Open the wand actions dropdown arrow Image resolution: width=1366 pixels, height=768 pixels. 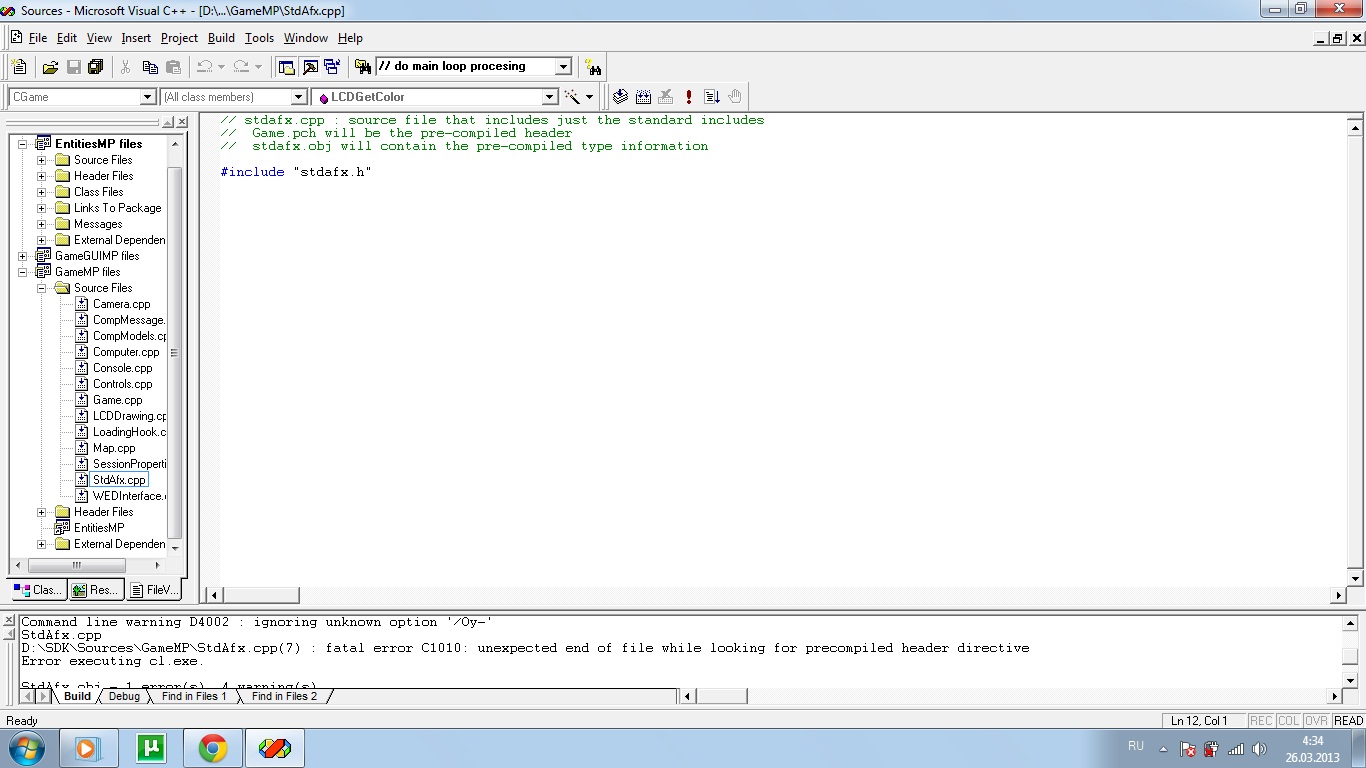[x=590, y=97]
